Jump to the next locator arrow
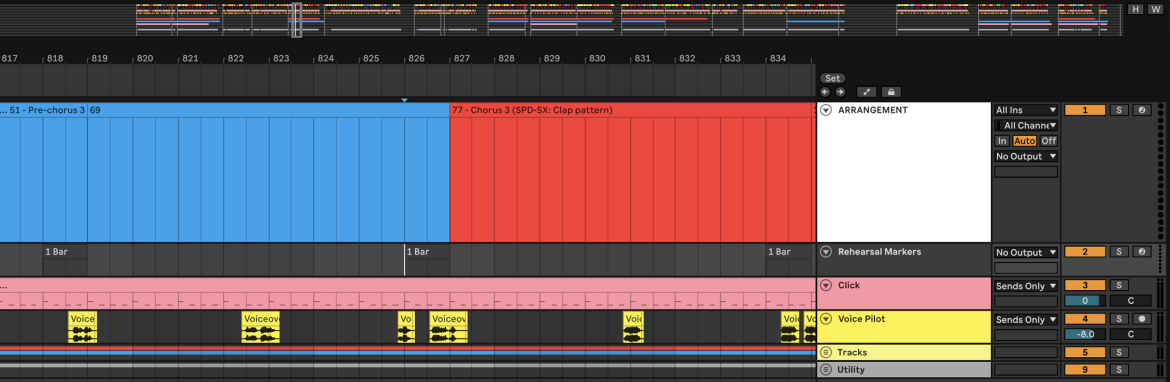The width and height of the screenshot is (1170, 382). pyautogui.click(x=839, y=92)
